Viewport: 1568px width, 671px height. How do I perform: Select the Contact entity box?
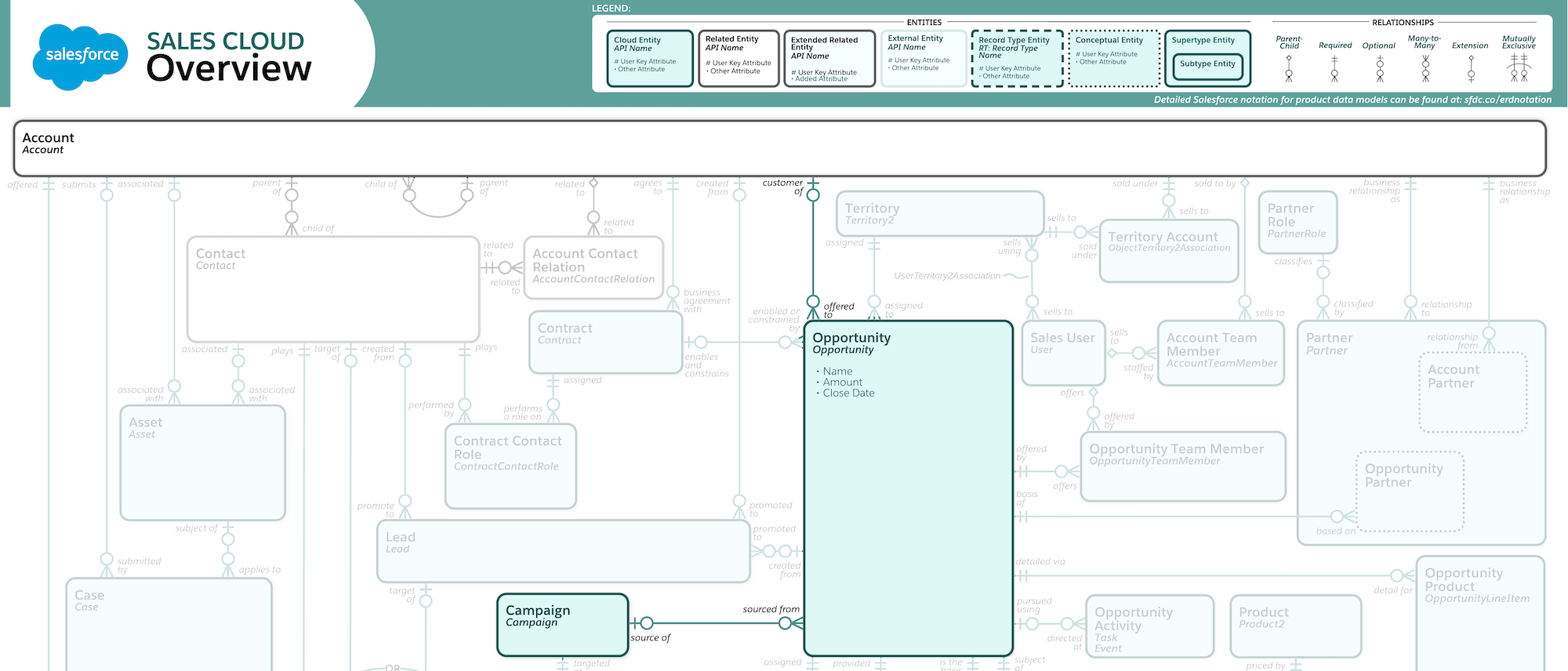click(333, 289)
